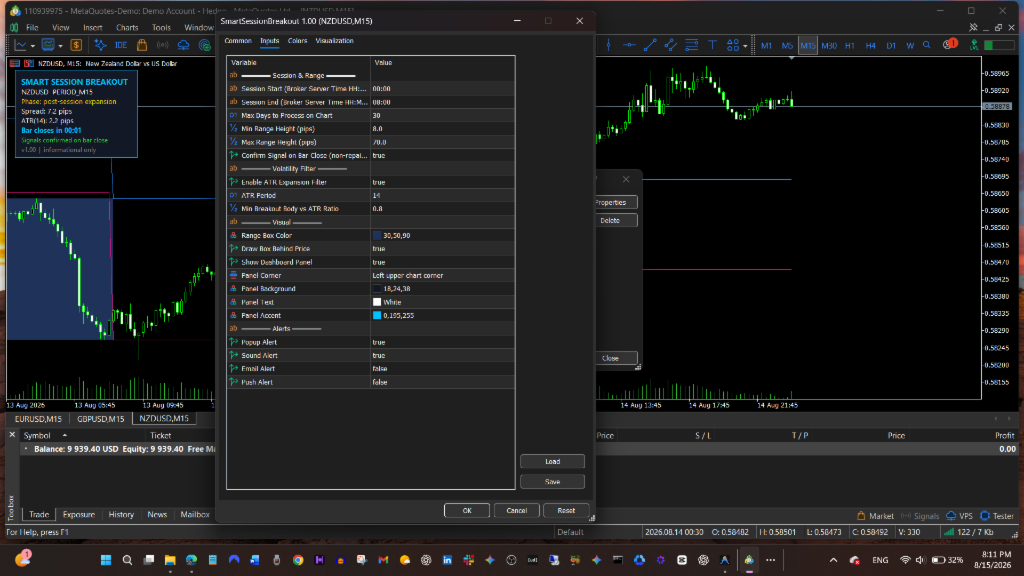Open Windows Start menu
Image resolution: width=1024 pixels, height=576 pixels.
coord(106,560)
